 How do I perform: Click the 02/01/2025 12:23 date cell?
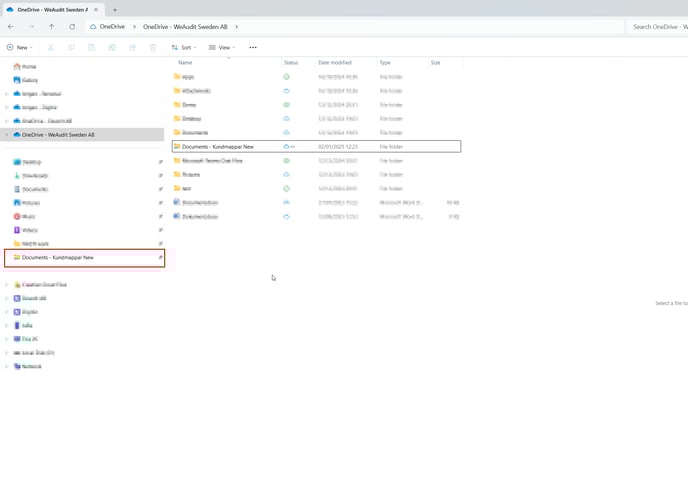(x=338, y=147)
